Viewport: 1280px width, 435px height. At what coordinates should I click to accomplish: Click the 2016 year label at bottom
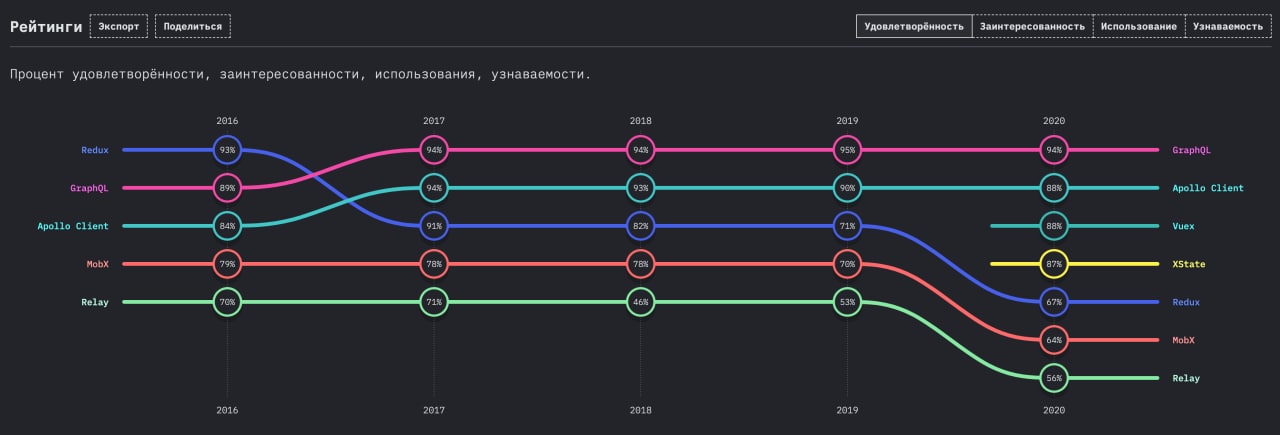click(228, 410)
